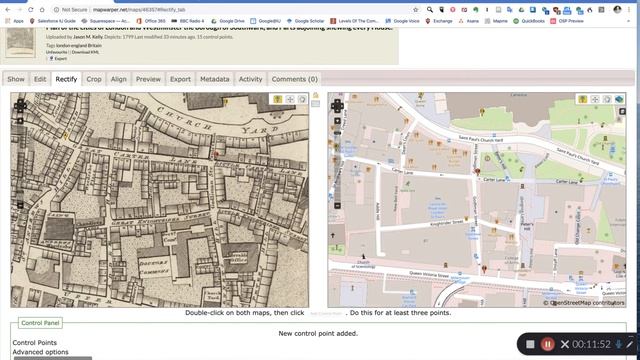Screen dimensions: 640x360
Task: Click the Download KML link
Action: 85,52
